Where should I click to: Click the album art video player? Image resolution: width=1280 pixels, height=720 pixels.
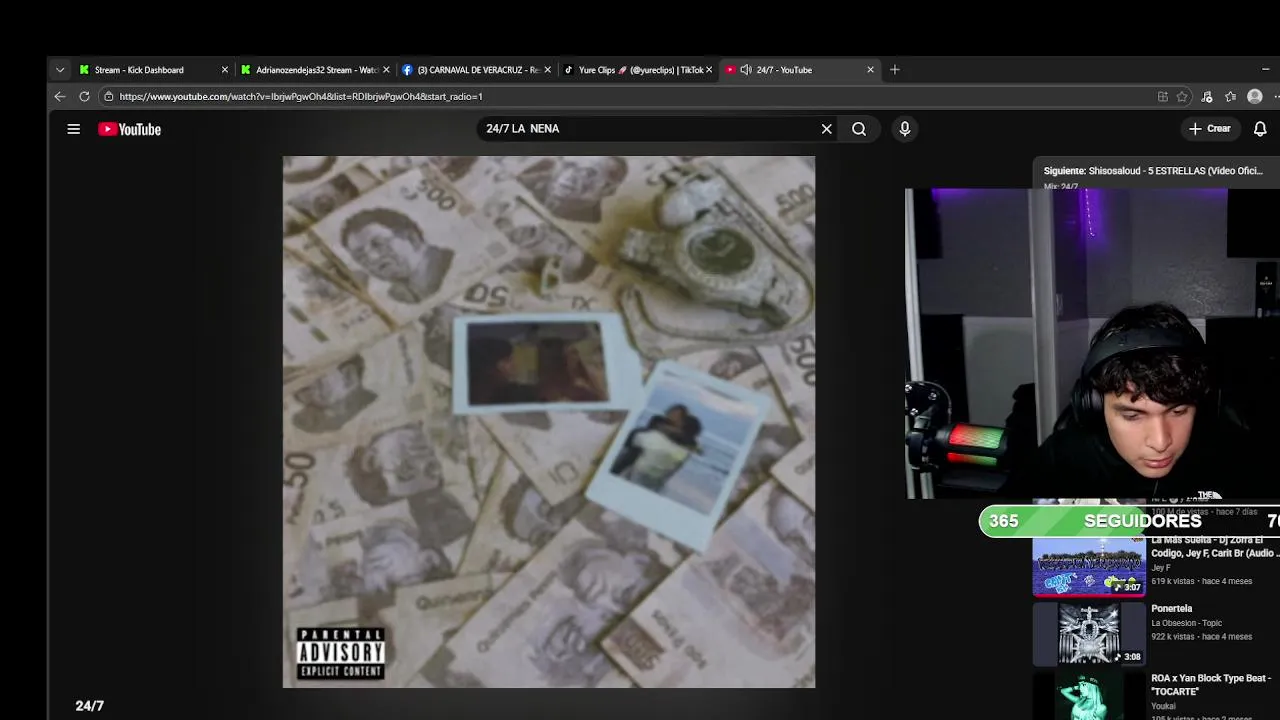tap(549, 422)
